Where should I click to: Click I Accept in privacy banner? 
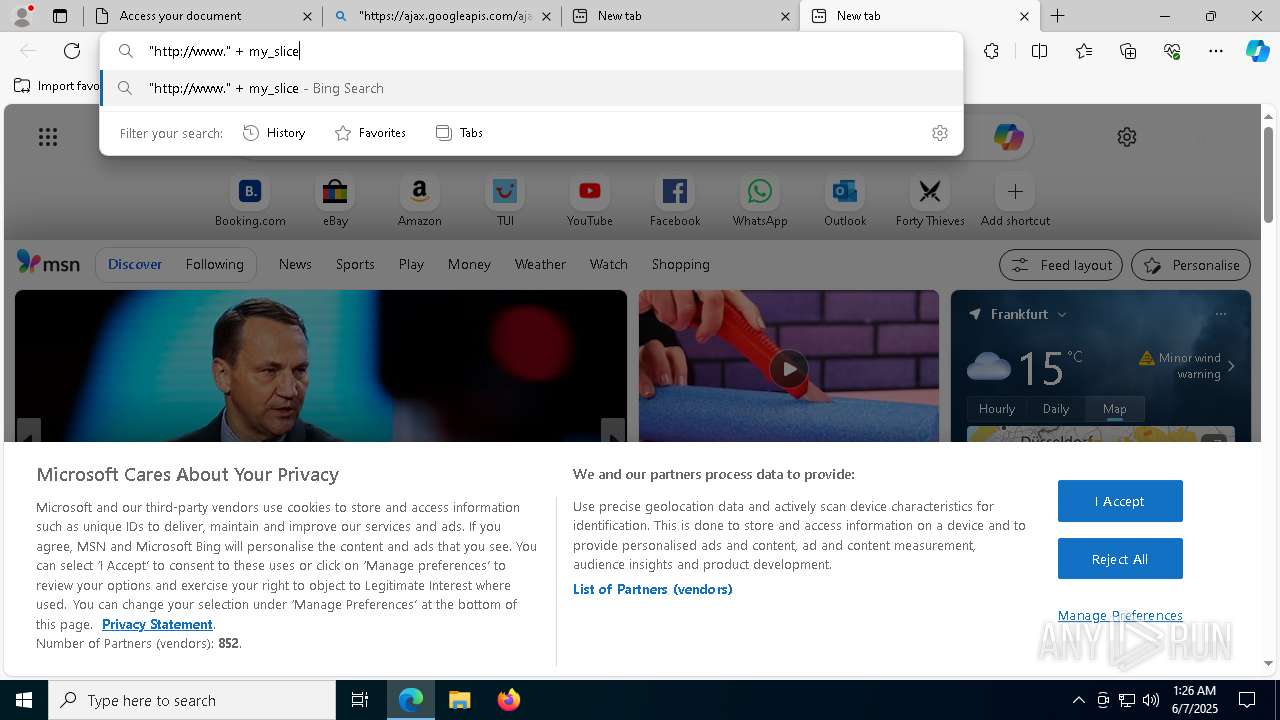pos(1120,501)
